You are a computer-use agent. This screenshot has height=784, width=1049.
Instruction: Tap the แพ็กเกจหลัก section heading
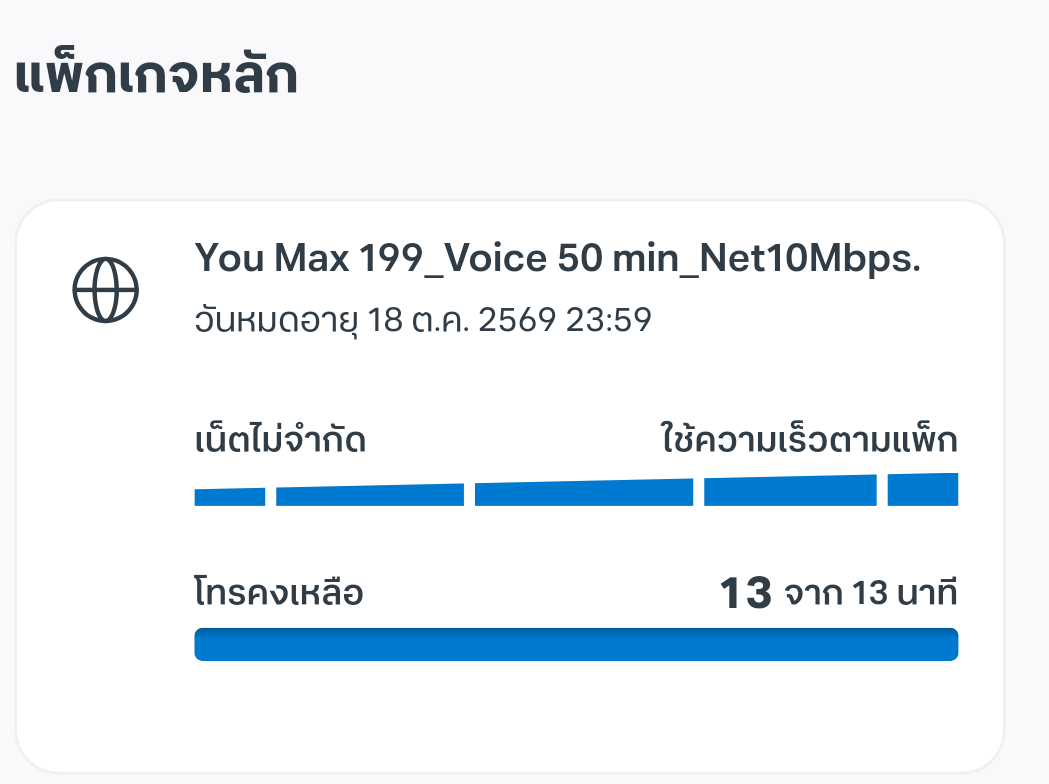(x=156, y=78)
